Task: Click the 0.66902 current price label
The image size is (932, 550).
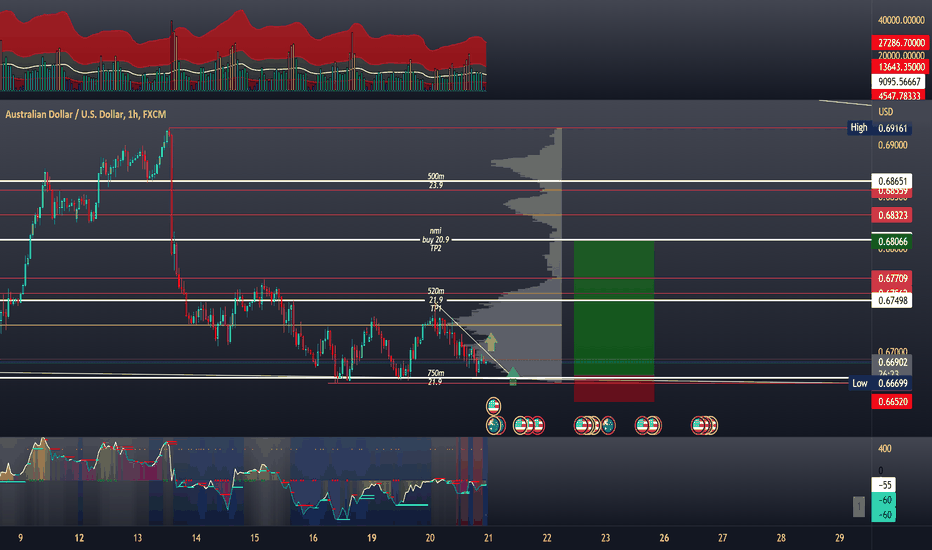Action: pyautogui.click(x=892, y=362)
